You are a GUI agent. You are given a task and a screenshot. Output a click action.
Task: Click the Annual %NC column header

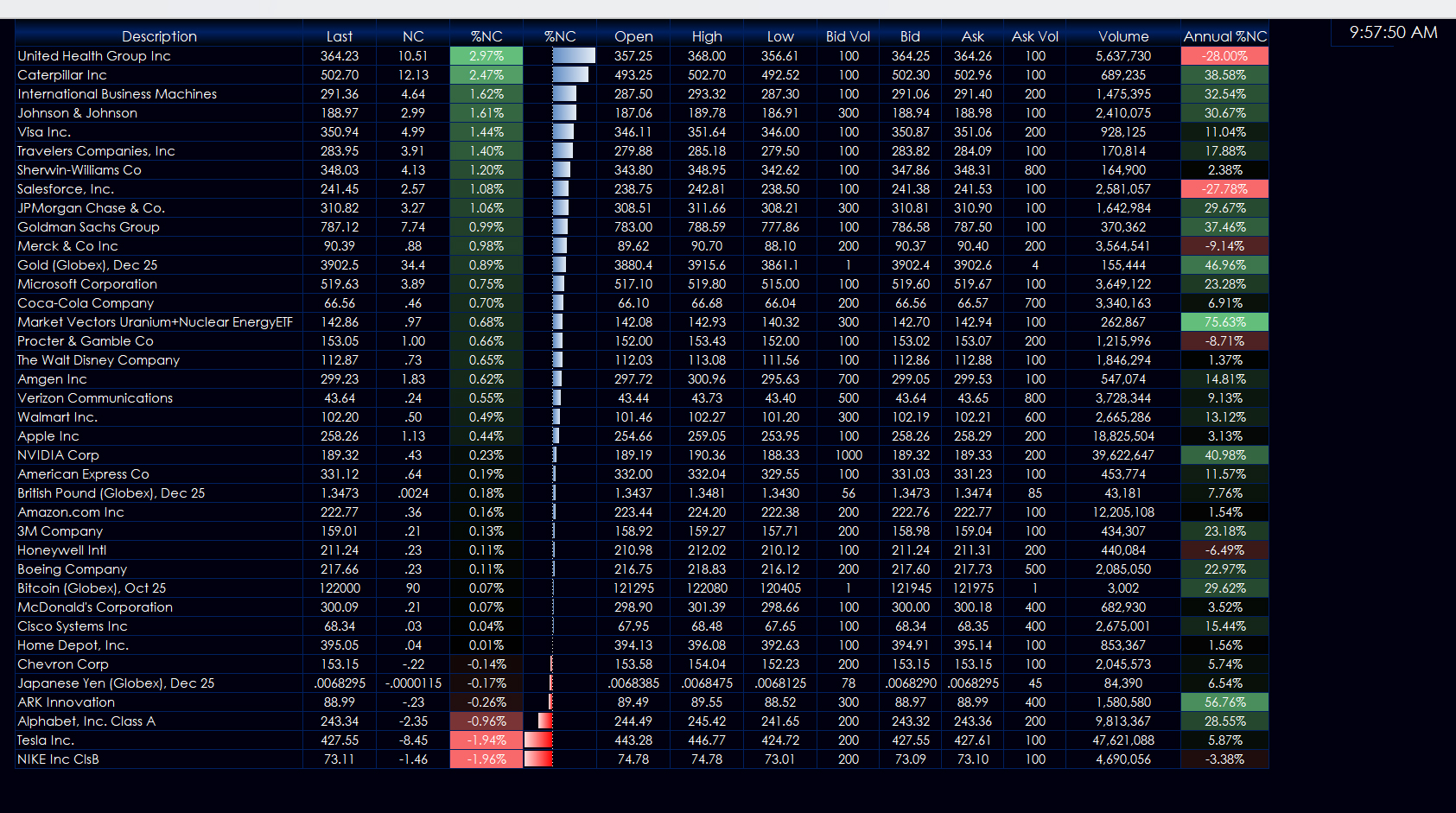tap(1224, 36)
